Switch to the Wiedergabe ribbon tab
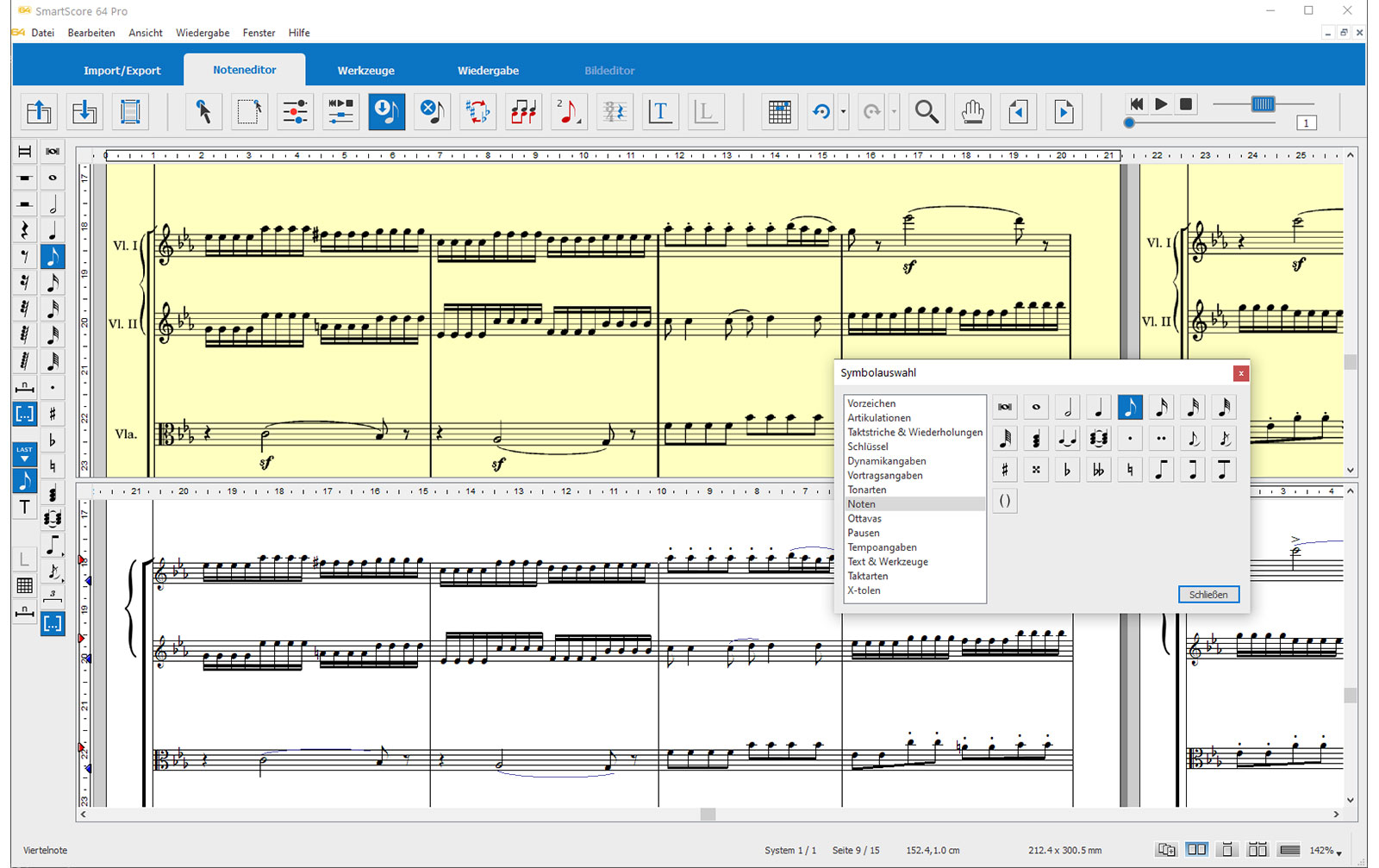Screen dimensions: 1379x868 (488, 71)
